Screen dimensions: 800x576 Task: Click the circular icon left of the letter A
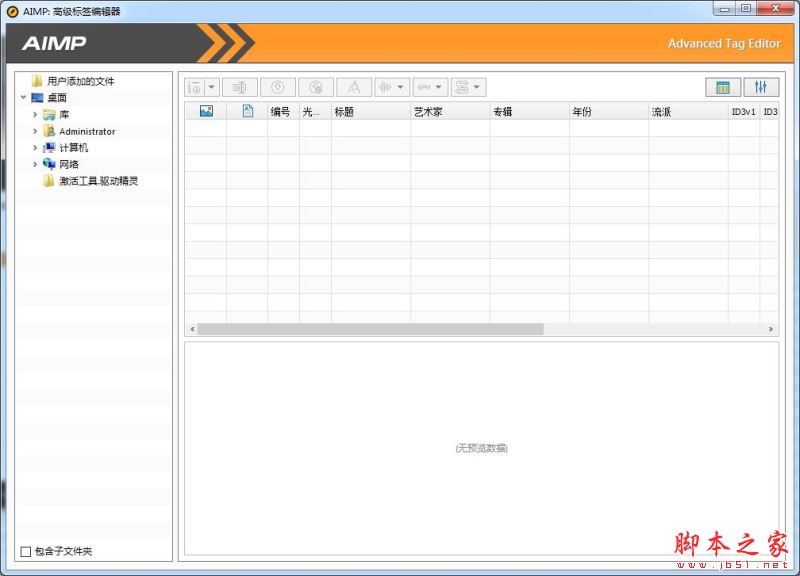(316, 87)
